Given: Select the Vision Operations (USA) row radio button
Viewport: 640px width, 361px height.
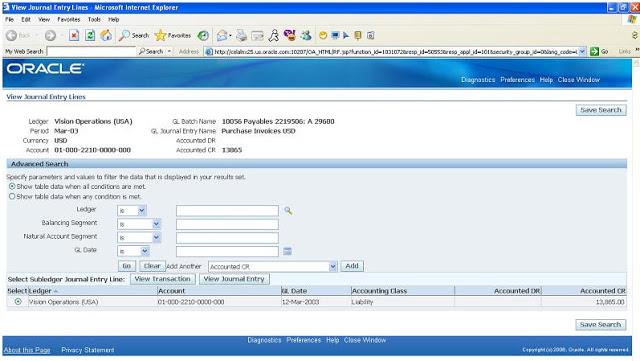Looking at the screenshot, I should (x=18, y=302).
